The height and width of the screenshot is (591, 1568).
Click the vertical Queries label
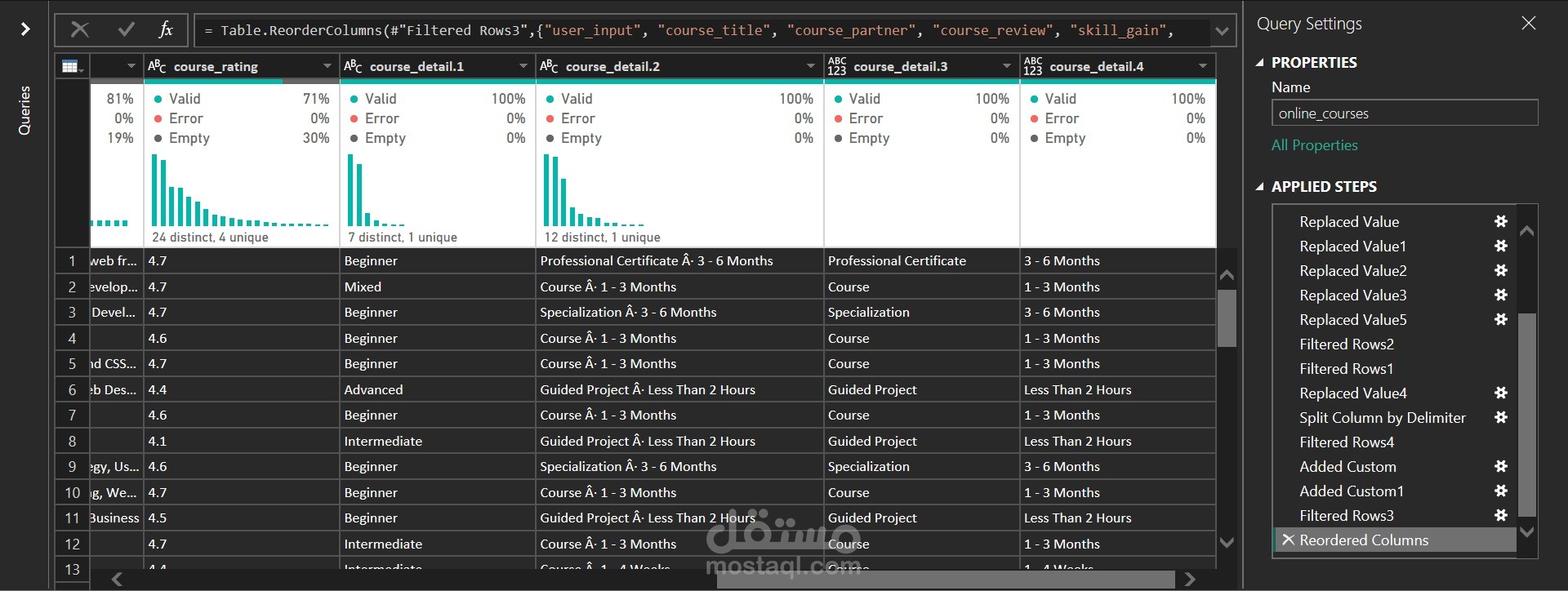pos(24,110)
